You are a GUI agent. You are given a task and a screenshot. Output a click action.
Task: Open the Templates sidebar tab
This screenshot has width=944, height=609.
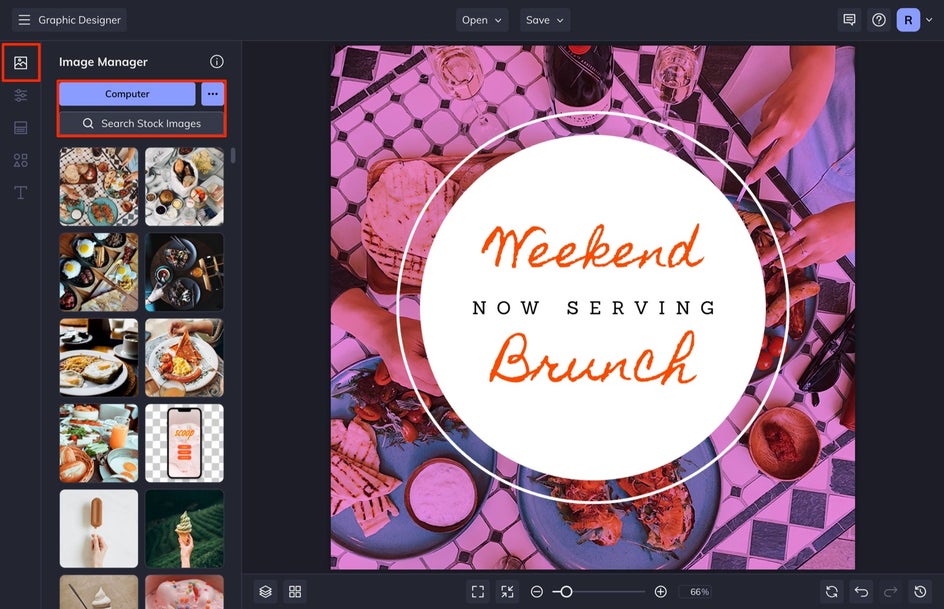click(x=20, y=128)
